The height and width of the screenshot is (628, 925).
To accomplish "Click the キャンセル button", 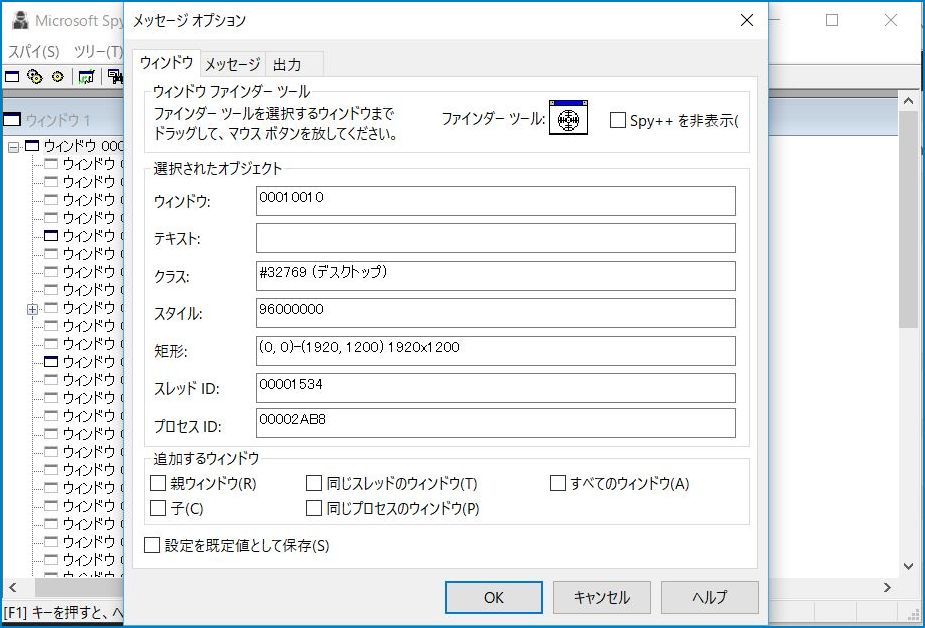I will (x=602, y=597).
